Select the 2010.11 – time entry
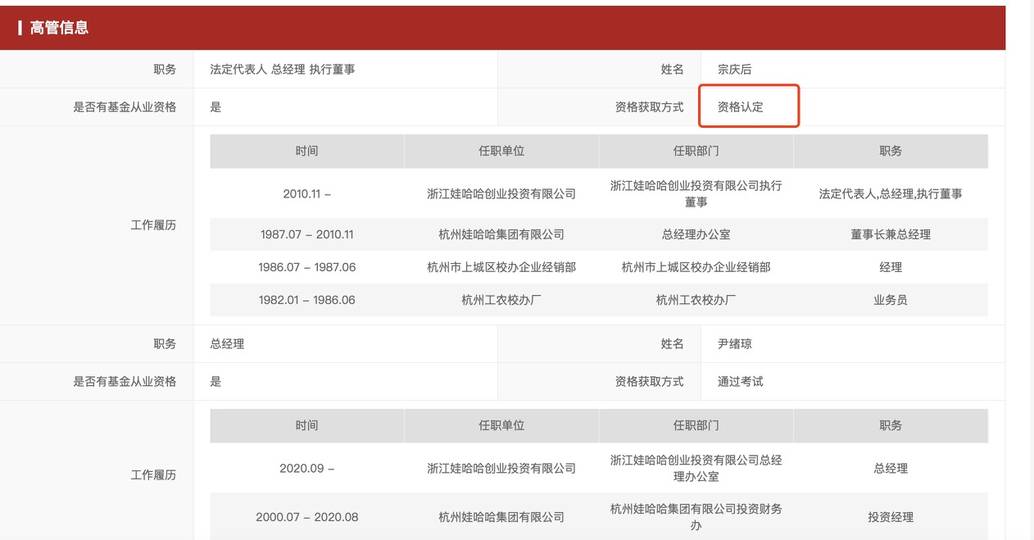This screenshot has height=540, width=1034. coord(307,194)
